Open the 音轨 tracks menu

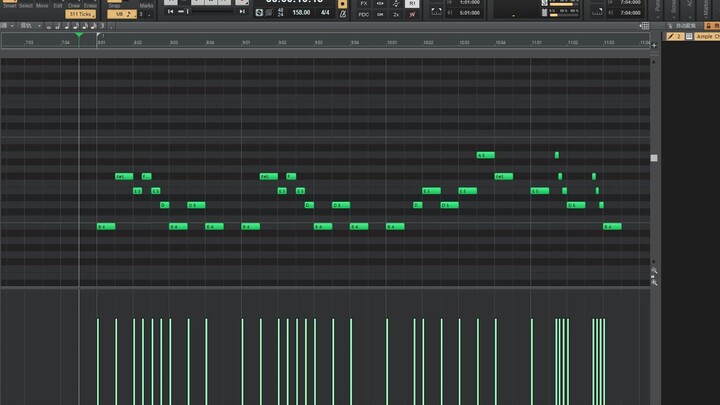click(26, 26)
